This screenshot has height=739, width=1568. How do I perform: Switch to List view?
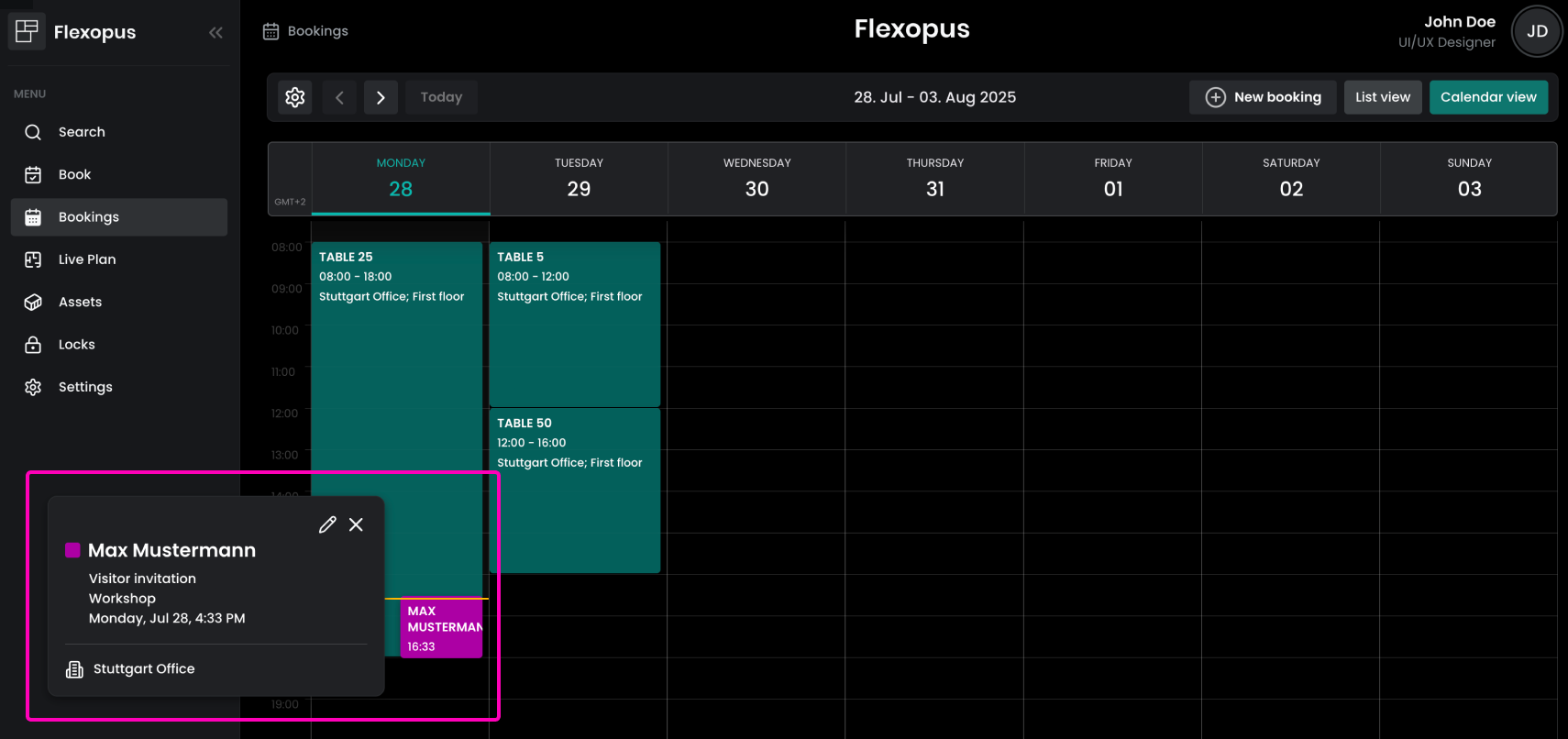(x=1383, y=97)
